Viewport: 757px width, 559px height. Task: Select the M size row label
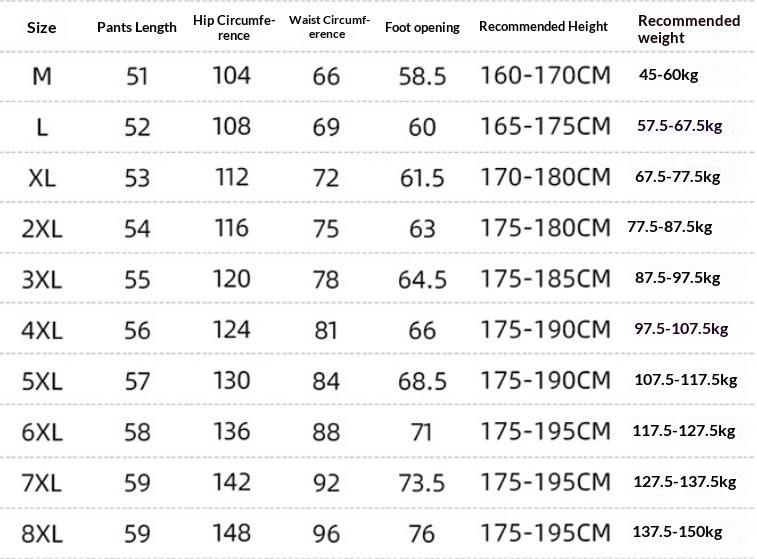coord(42,76)
